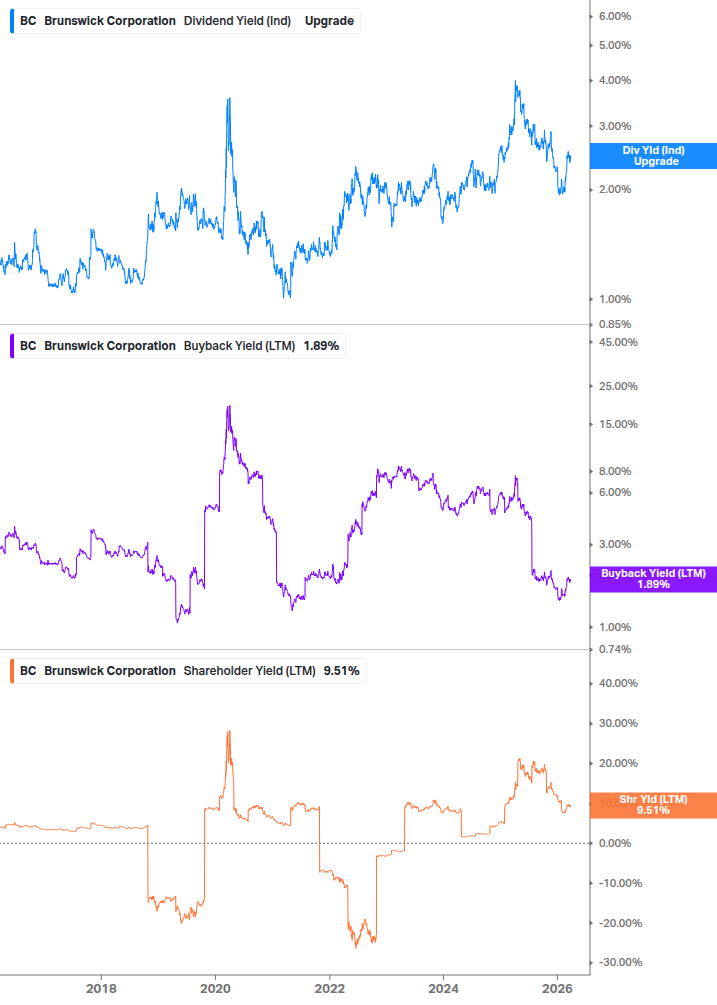Click the BC ticker badge in the Buyback Yield legend
Viewport: 717px width, 1005px height.
tap(27, 345)
